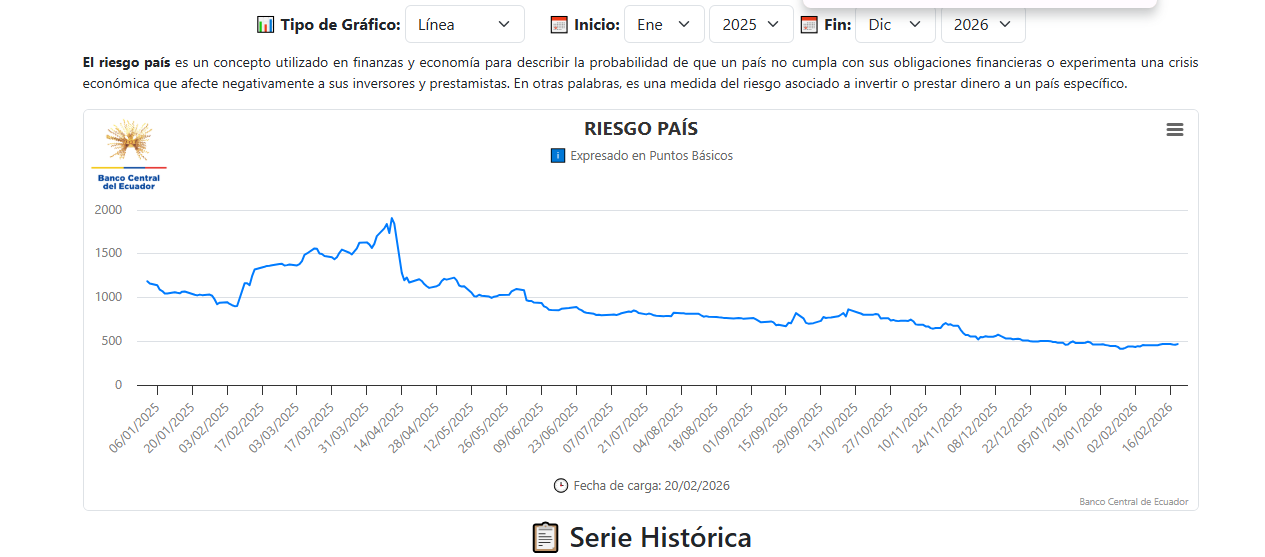Click the calendar icon next to Inicio
This screenshot has height=557, width=1265.
click(559, 24)
